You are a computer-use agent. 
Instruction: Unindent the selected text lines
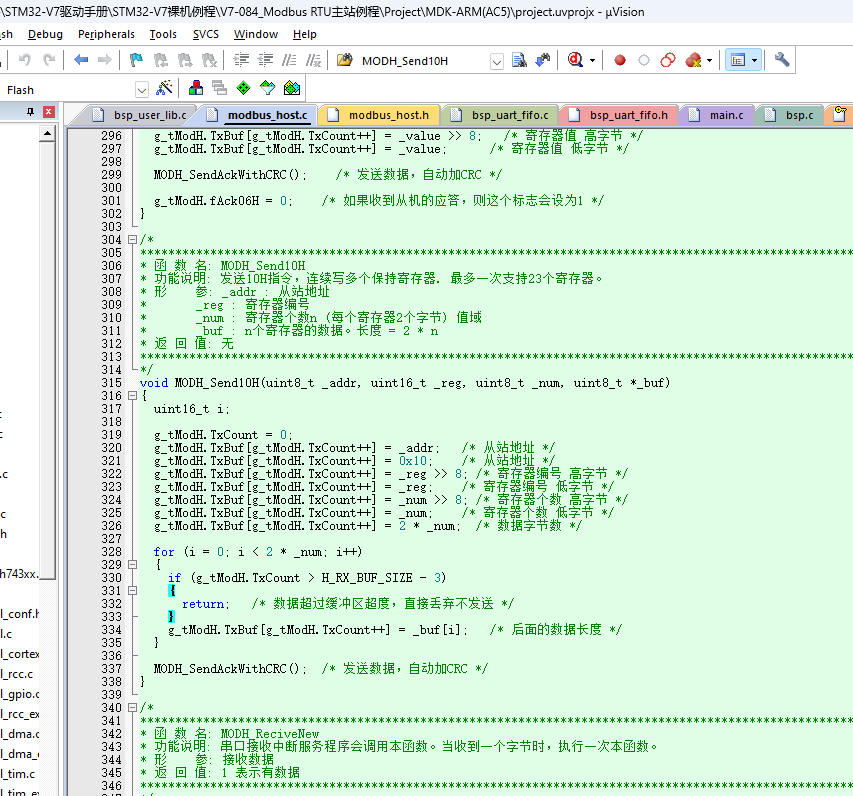coord(265,60)
